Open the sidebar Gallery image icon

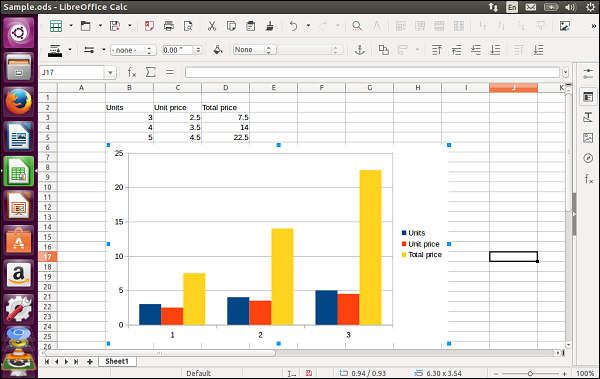[588, 137]
